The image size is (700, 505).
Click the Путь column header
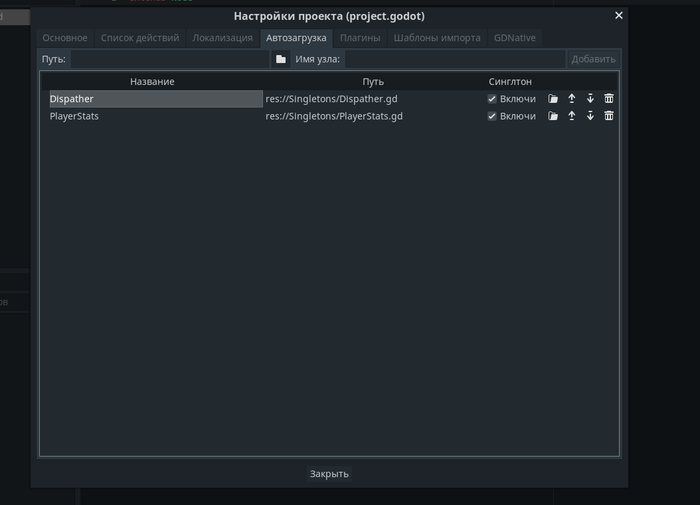click(373, 82)
